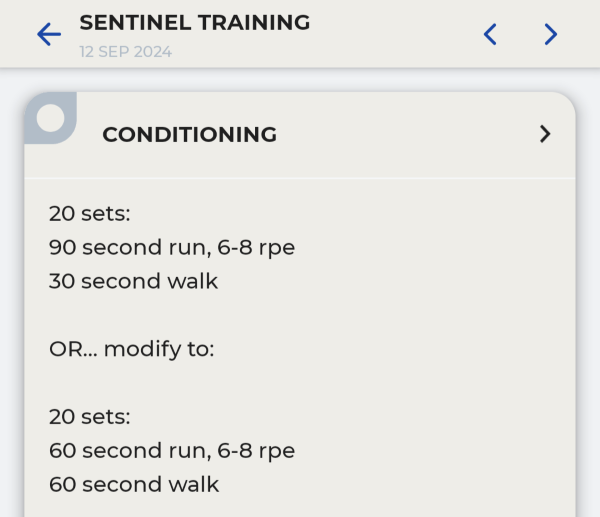600x517 pixels.
Task: Click the SENTINEL TRAINING page title
Action: point(195,23)
